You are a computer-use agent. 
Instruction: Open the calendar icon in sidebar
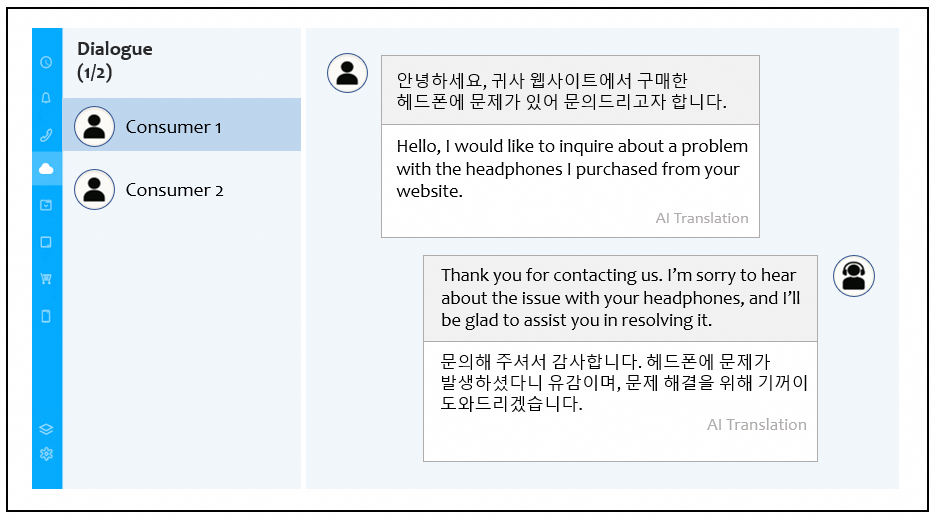point(46,205)
